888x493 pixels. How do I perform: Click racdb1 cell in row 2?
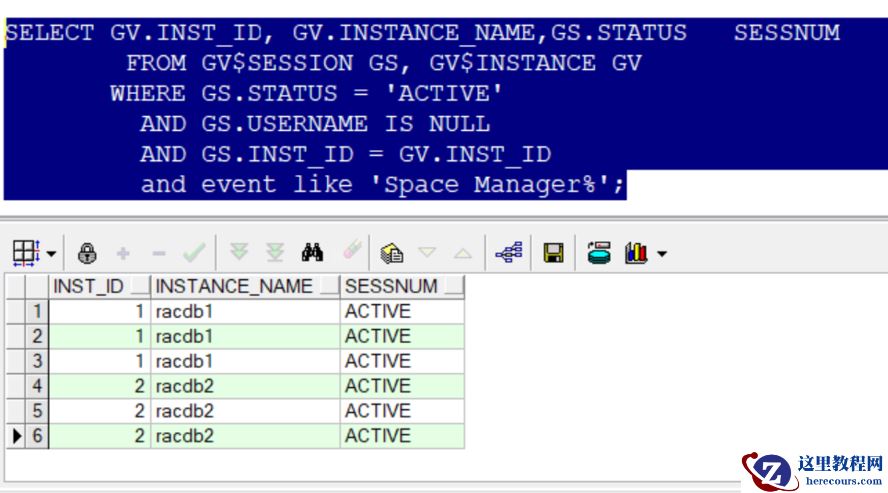click(x=245, y=336)
